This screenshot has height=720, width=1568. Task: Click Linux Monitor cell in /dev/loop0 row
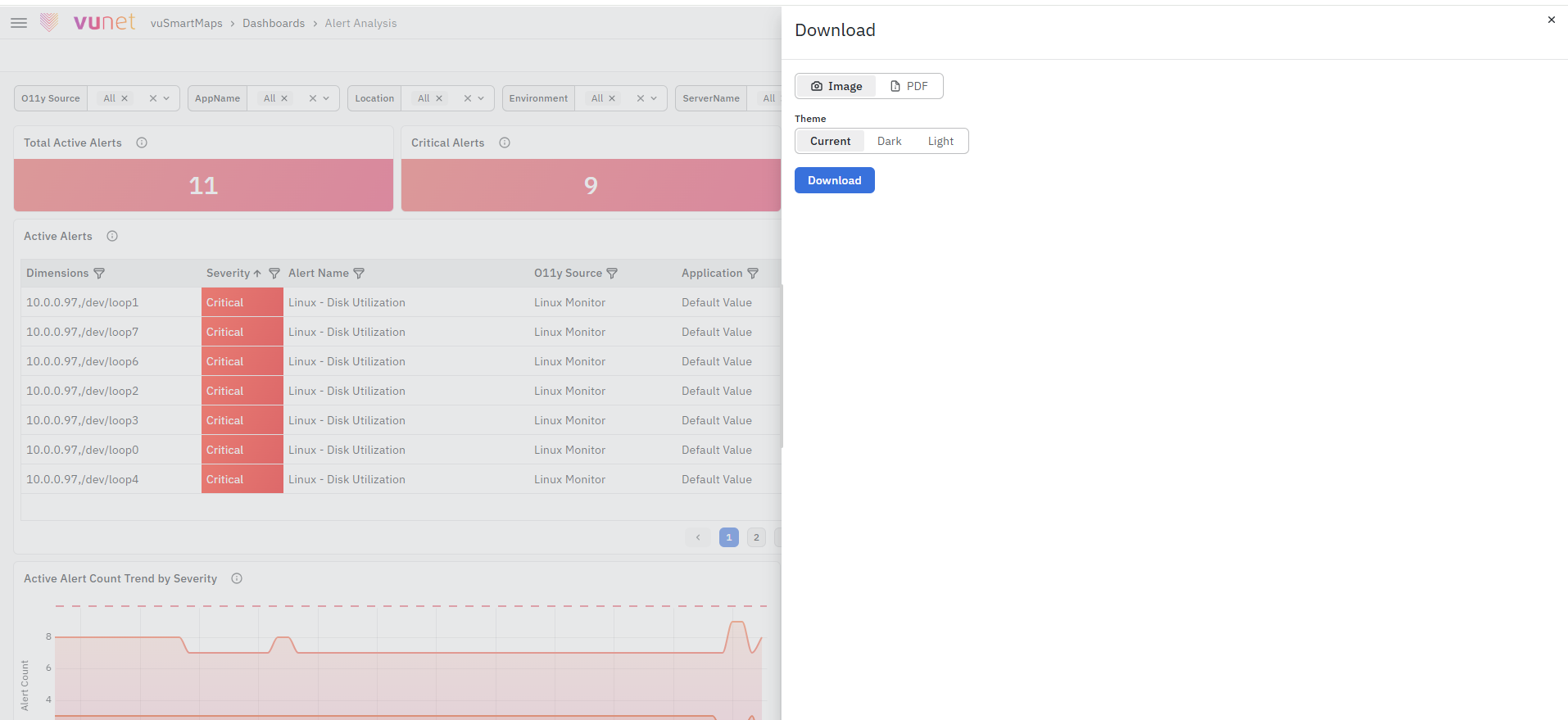[x=570, y=450]
